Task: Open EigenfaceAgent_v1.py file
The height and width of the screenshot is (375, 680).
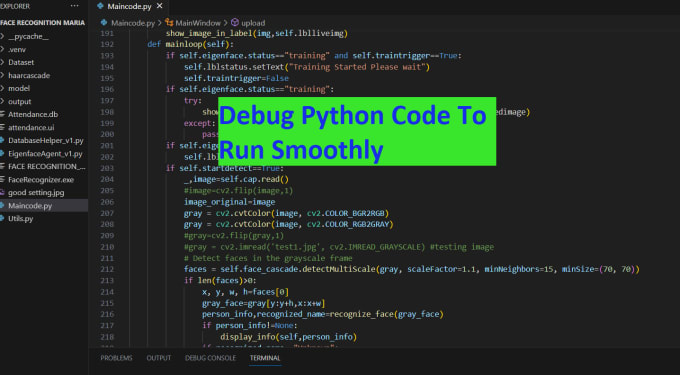Action: (x=45, y=153)
